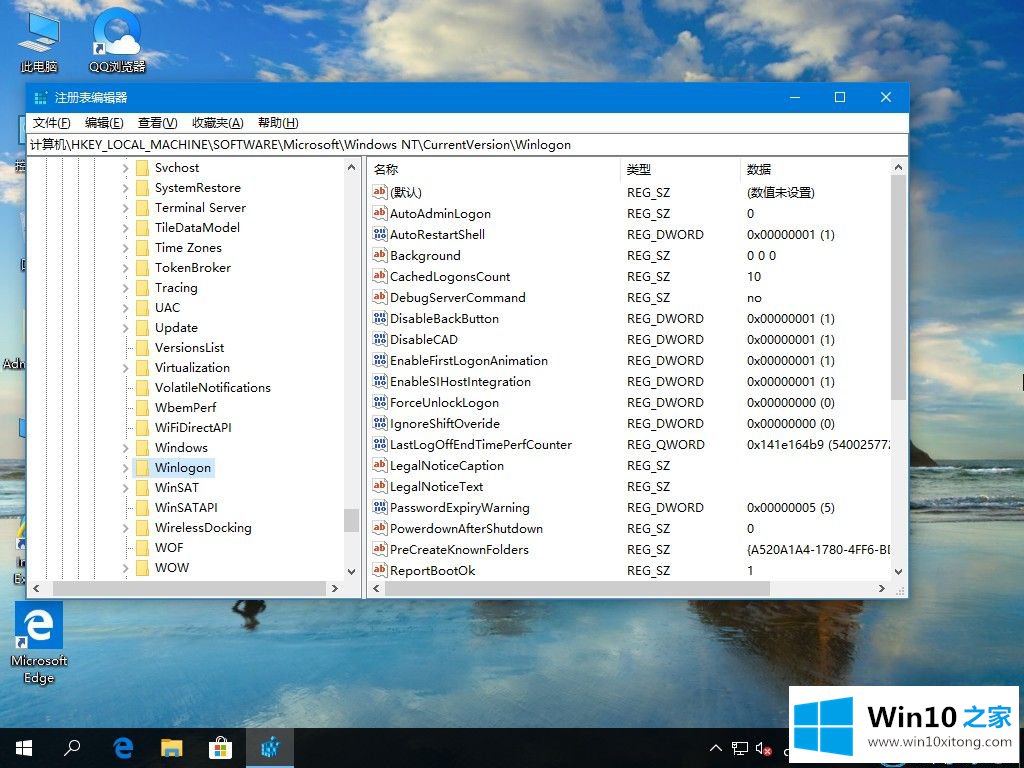This screenshot has width=1024, height=768.
Task: Select the WbemPerf key
Action: coord(185,408)
